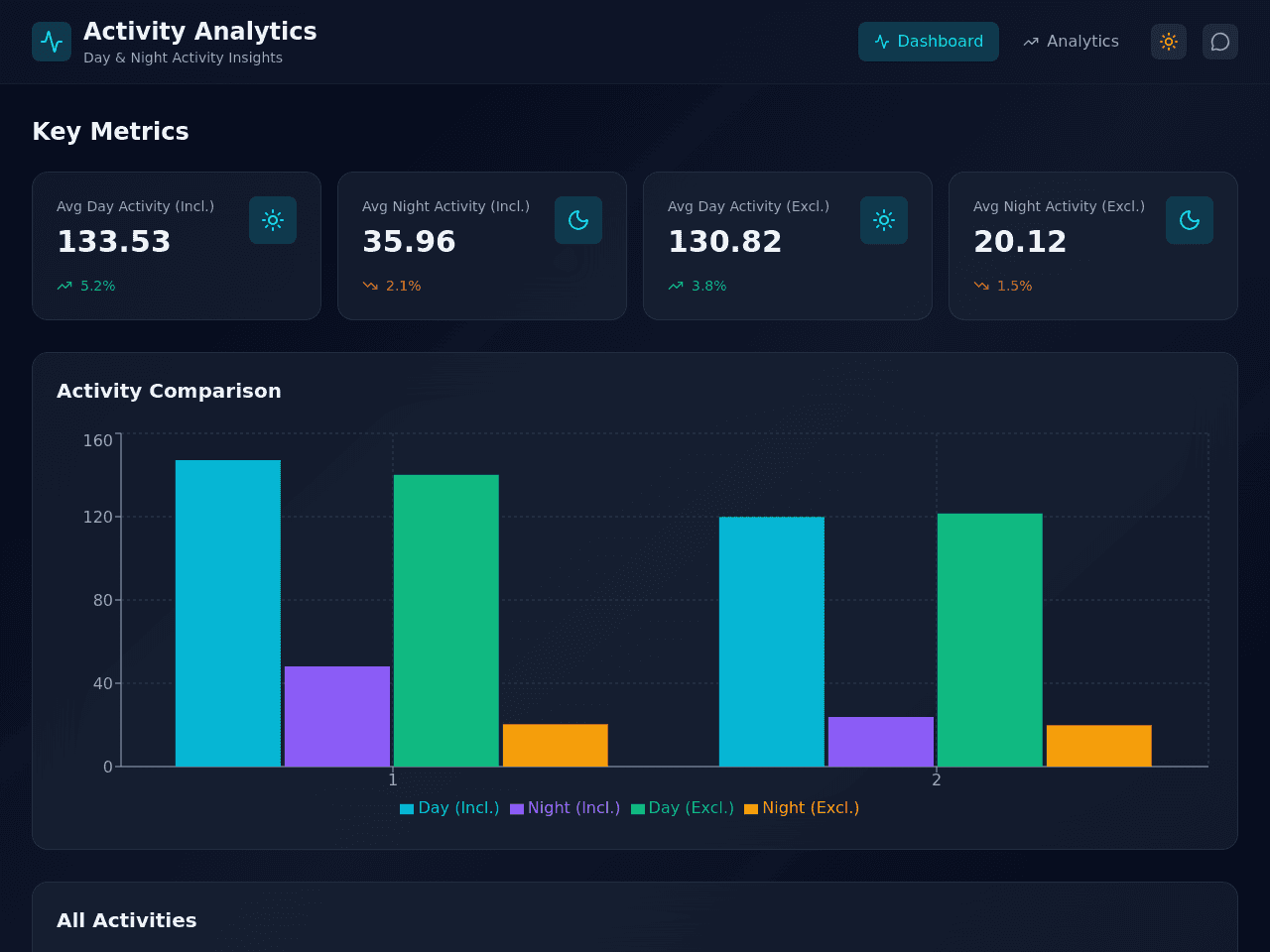Select the 130.82 metric value
Viewport: 1270px width, 952px height.
pyautogui.click(x=725, y=242)
